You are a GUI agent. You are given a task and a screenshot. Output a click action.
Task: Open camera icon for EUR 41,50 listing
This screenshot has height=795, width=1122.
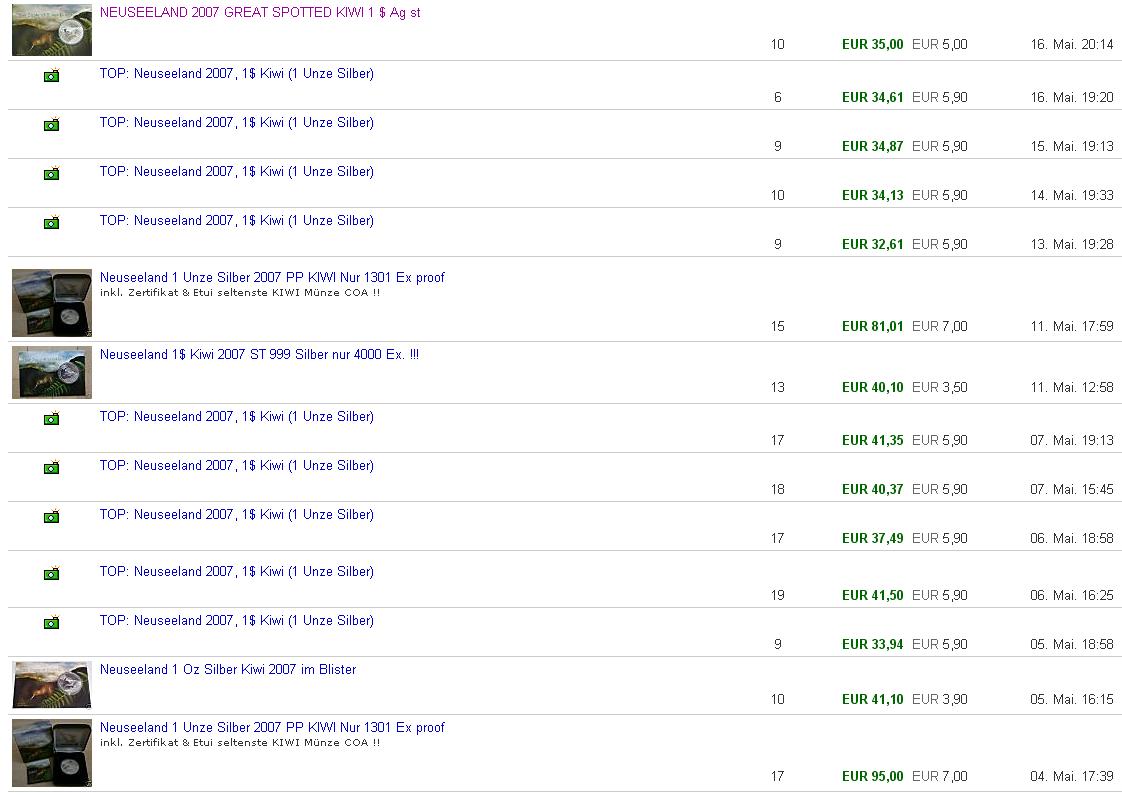(x=51, y=574)
